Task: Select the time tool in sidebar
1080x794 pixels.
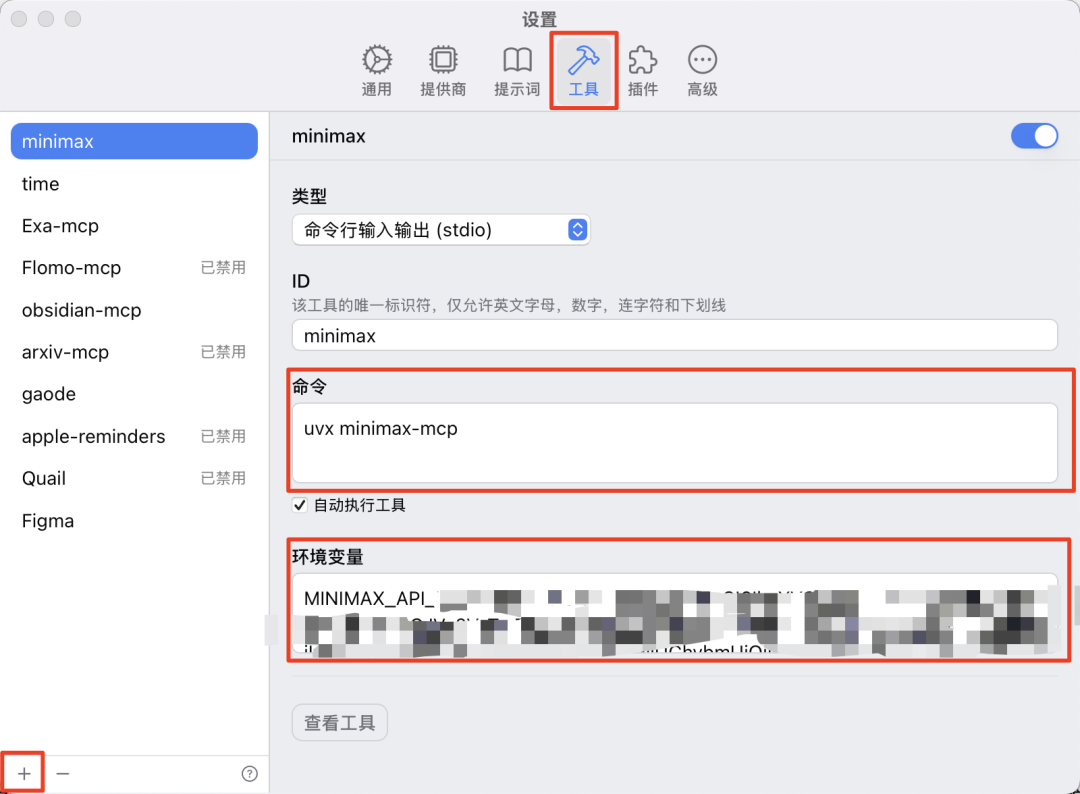Action: [x=134, y=184]
